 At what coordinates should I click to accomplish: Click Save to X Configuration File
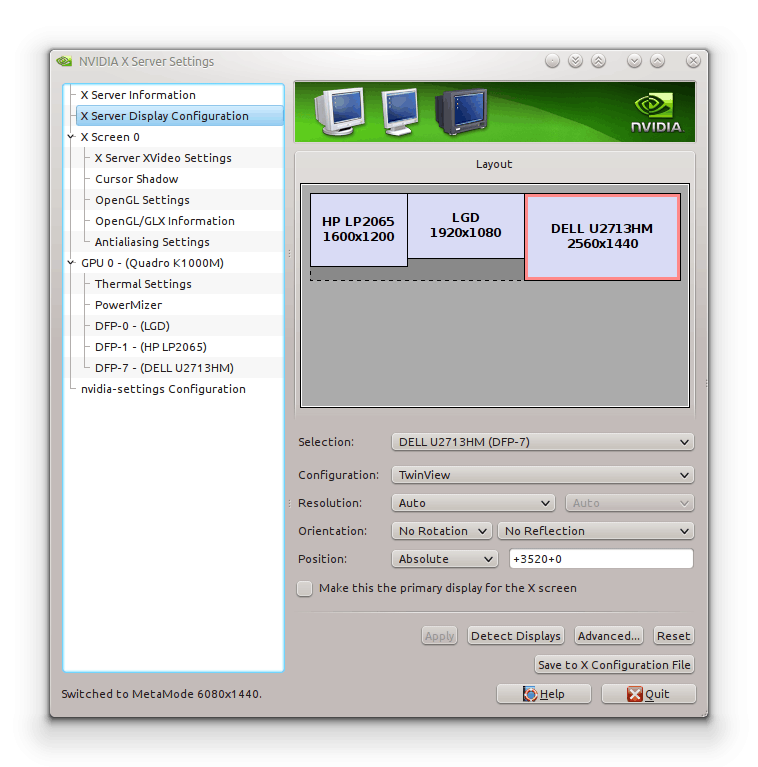click(x=614, y=665)
